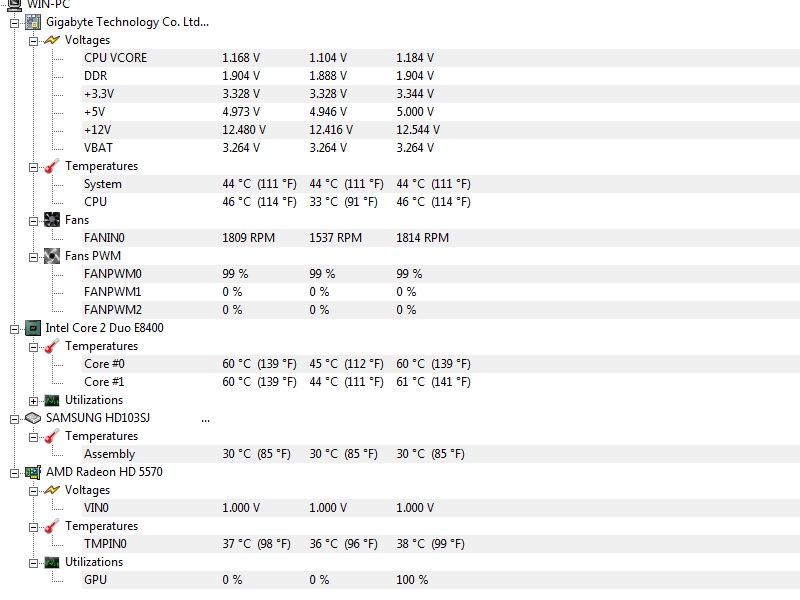800x600 pixels.
Task: Select the GPU utilization row
Action: (95, 580)
